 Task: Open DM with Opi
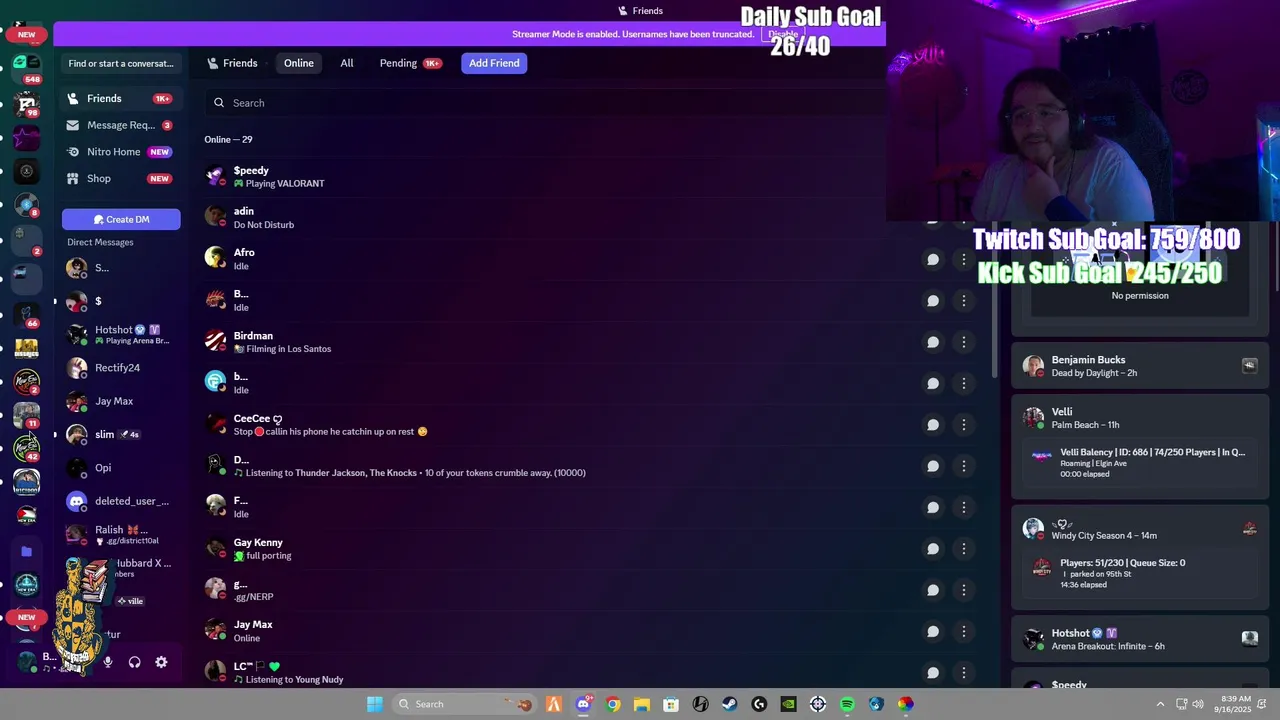[121, 468]
